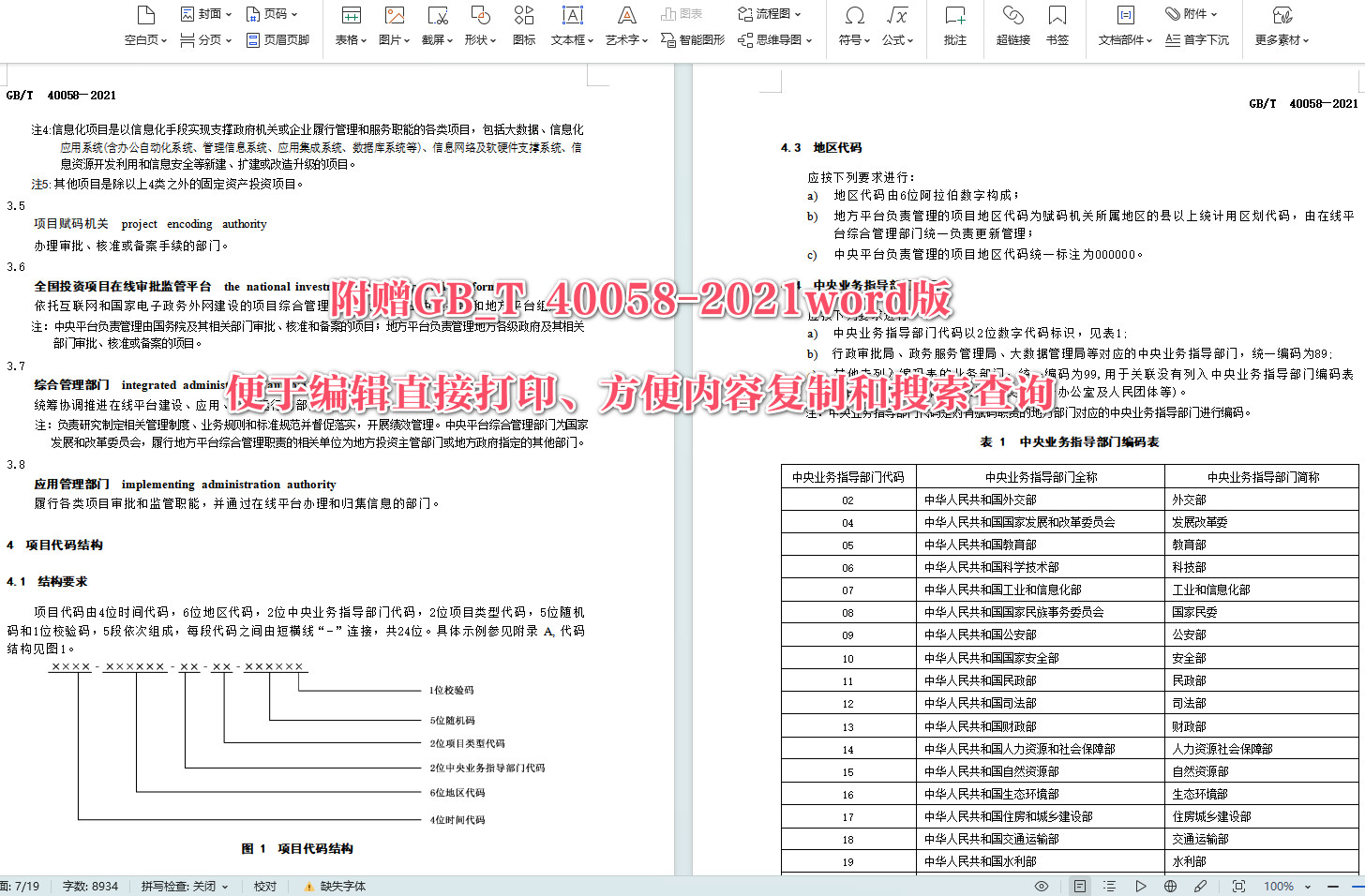
Task: Insert an icon via the 图标 button
Action: point(523,25)
